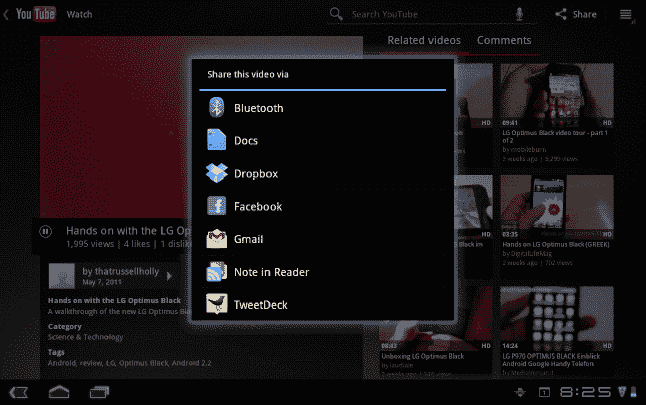Go back using top-left chevron

pyautogui.click(x=6, y=15)
